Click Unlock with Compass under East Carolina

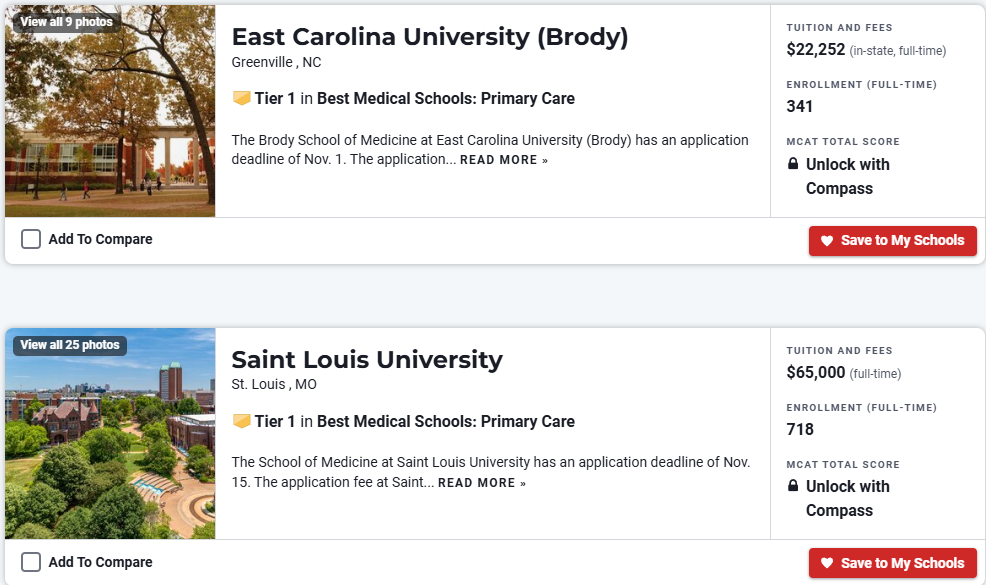coord(846,176)
